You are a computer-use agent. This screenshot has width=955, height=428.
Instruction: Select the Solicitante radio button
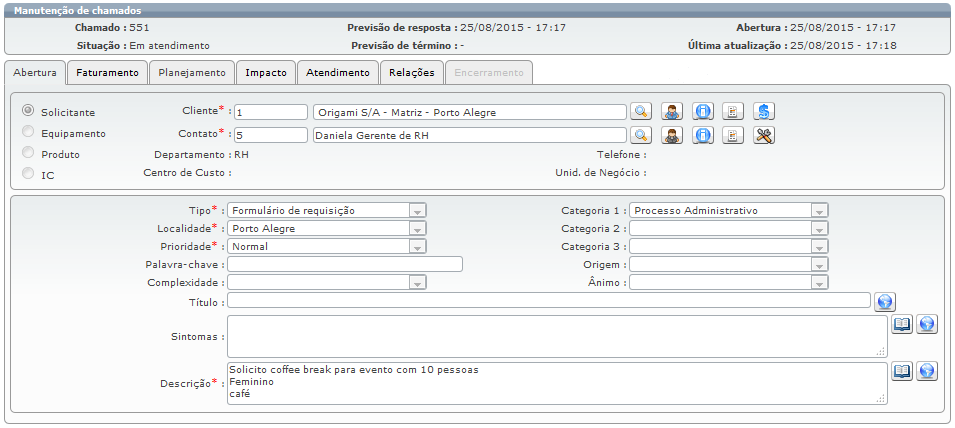tap(28, 111)
